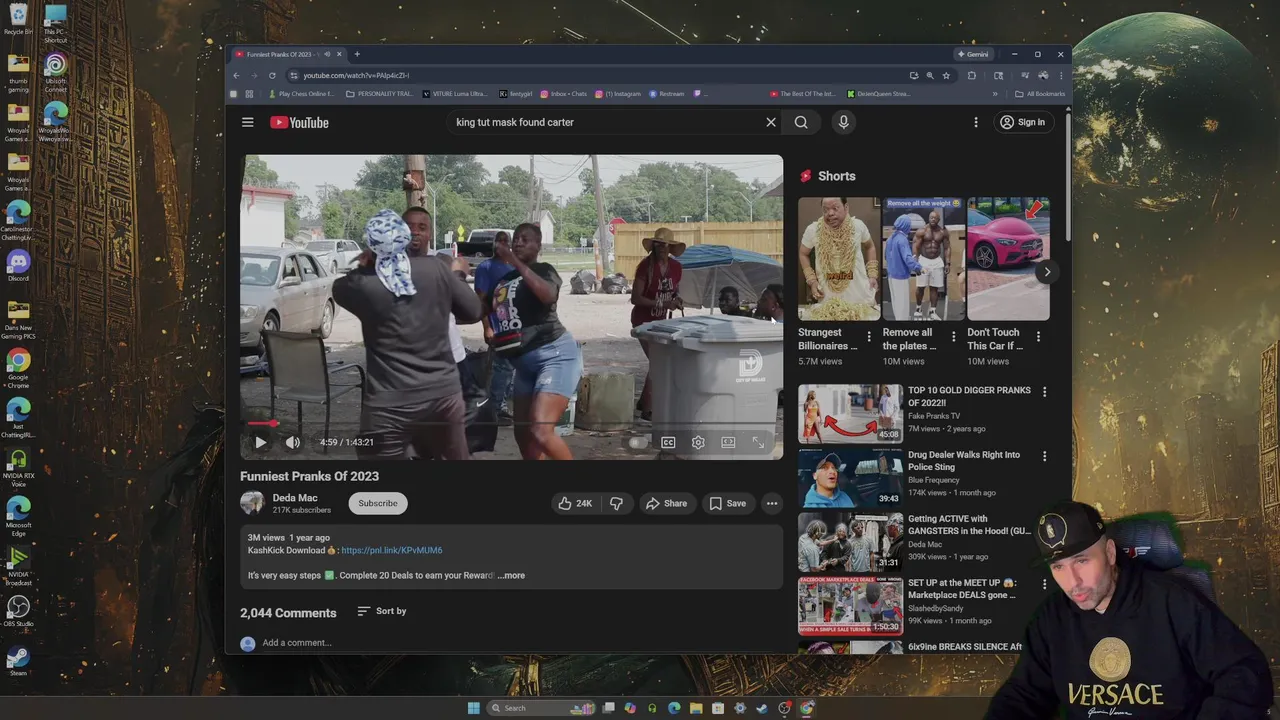
Task: Save video to a playlist
Action: pos(728,503)
